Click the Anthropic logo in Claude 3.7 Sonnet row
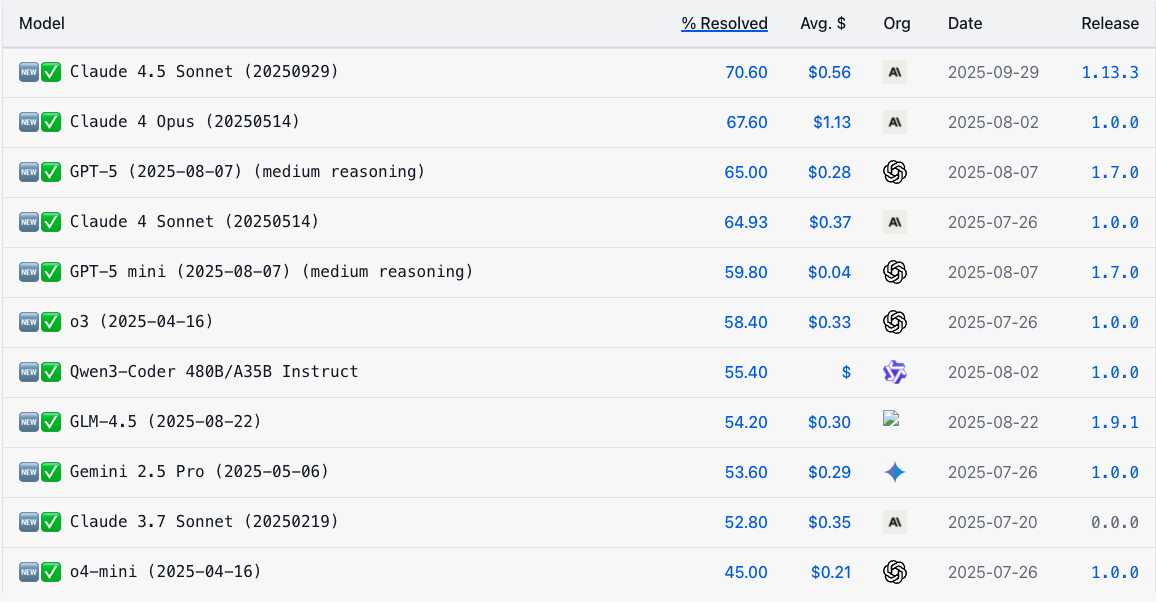Screen dimensions: 1156x602 point(895,522)
